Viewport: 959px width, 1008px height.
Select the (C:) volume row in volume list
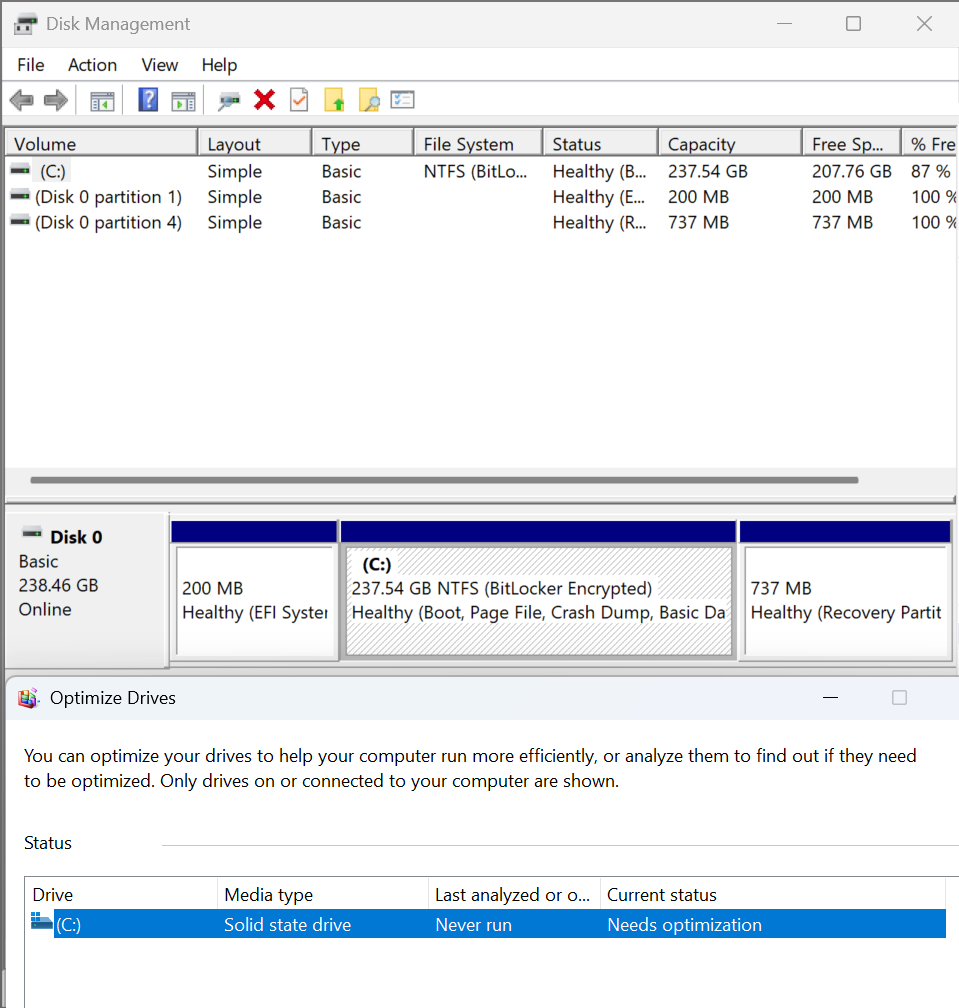tap(481, 171)
